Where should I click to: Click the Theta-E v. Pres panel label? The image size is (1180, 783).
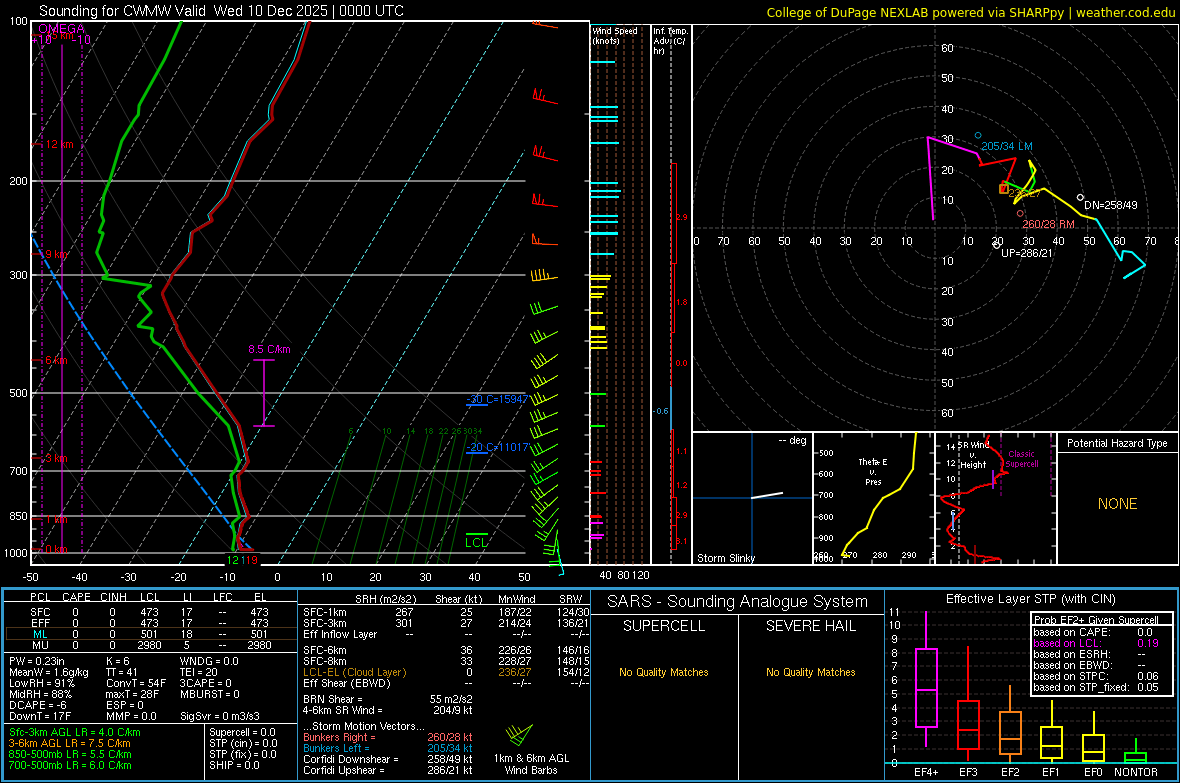point(873,471)
